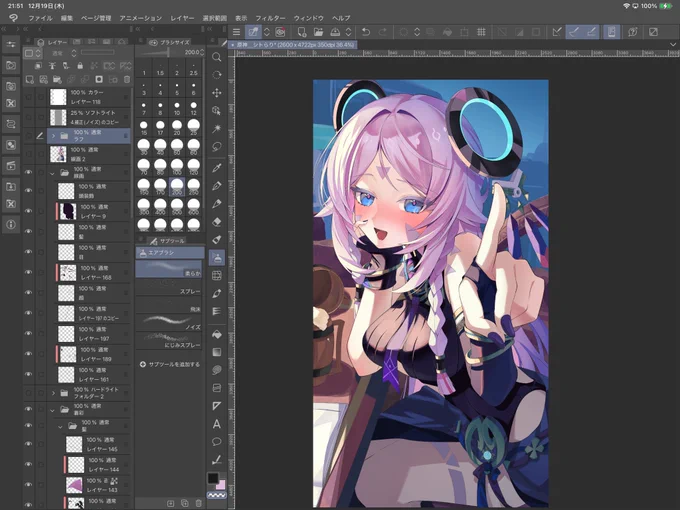The width and height of the screenshot is (680, 510).
Task: Select the Lasso selection tool
Action: (217, 147)
